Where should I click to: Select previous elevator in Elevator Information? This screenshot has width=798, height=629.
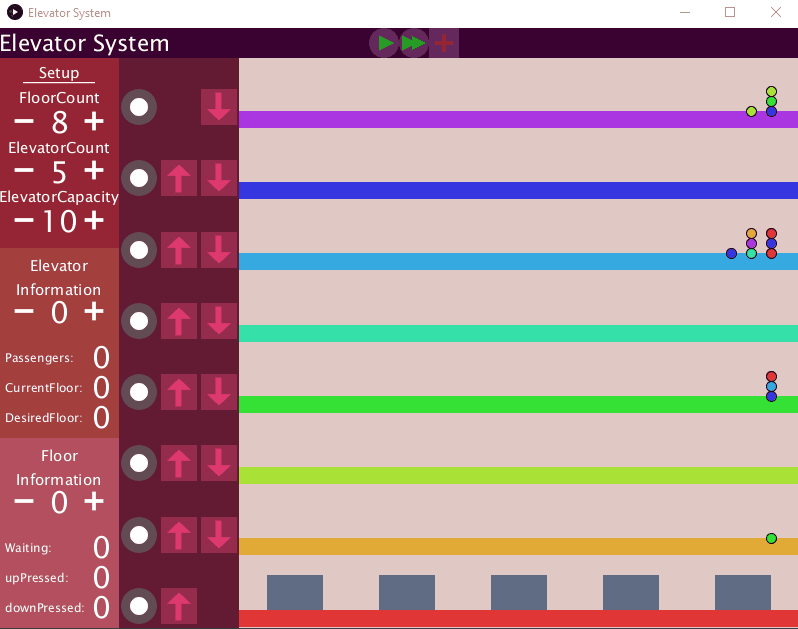click(x=24, y=311)
